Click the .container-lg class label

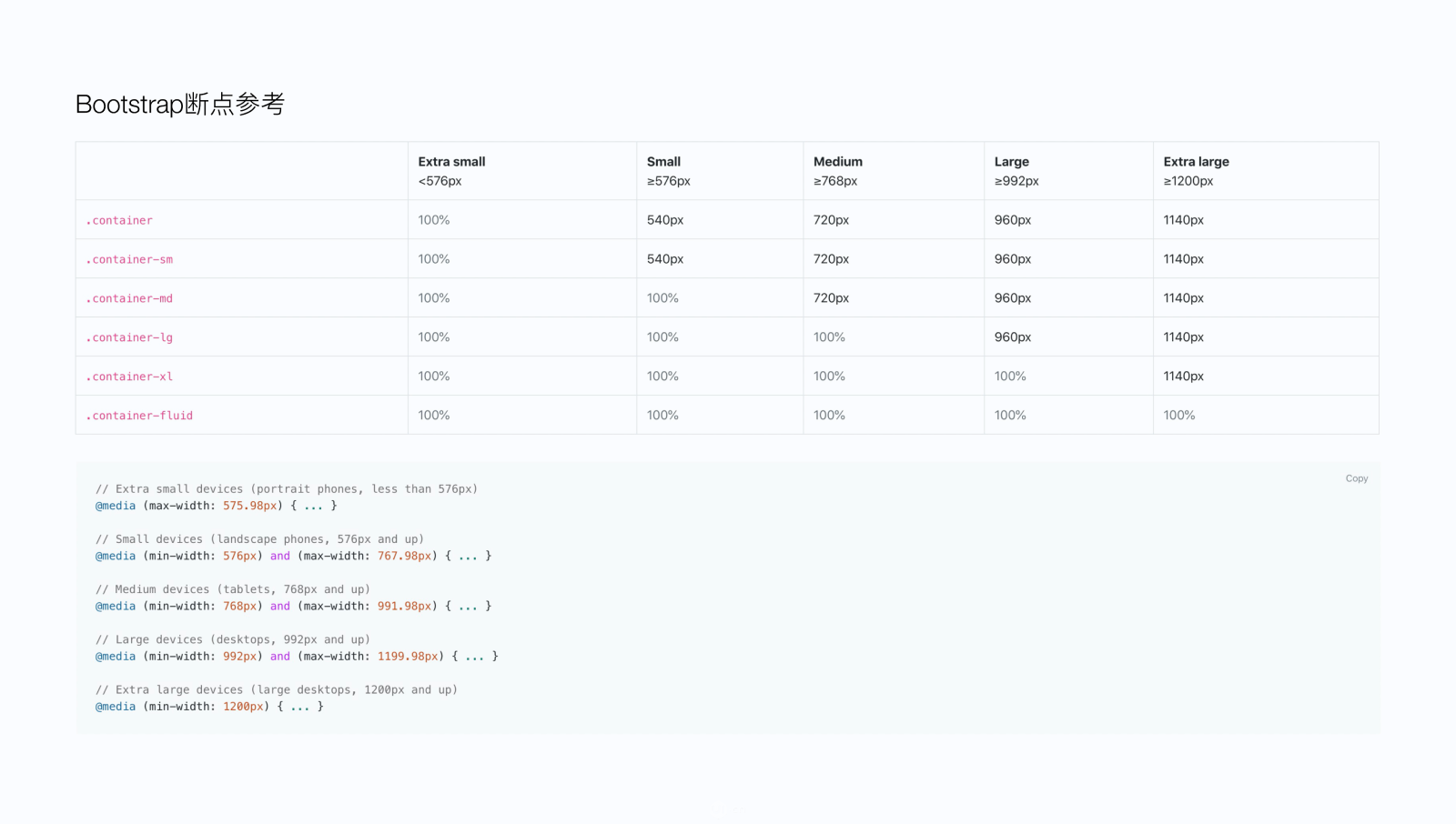(129, 337)
